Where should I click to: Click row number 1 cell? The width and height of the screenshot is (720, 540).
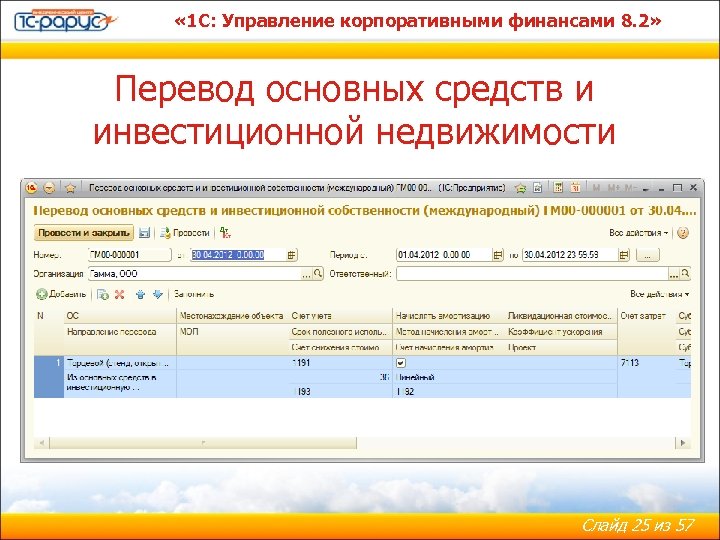click(49, 377)
